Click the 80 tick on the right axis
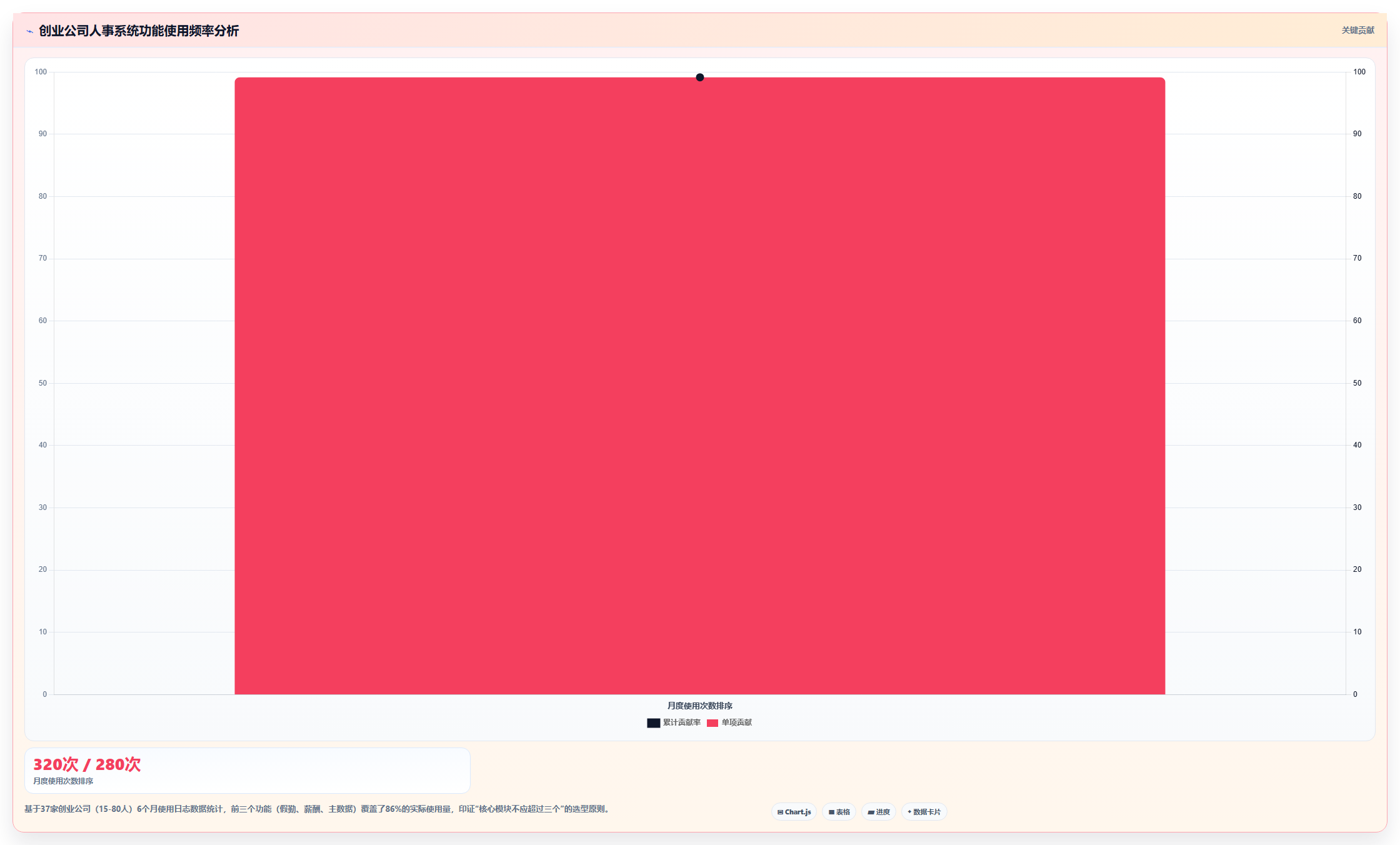The height and width of the screenshot is (845, 1400). (x=1357, y=196)
